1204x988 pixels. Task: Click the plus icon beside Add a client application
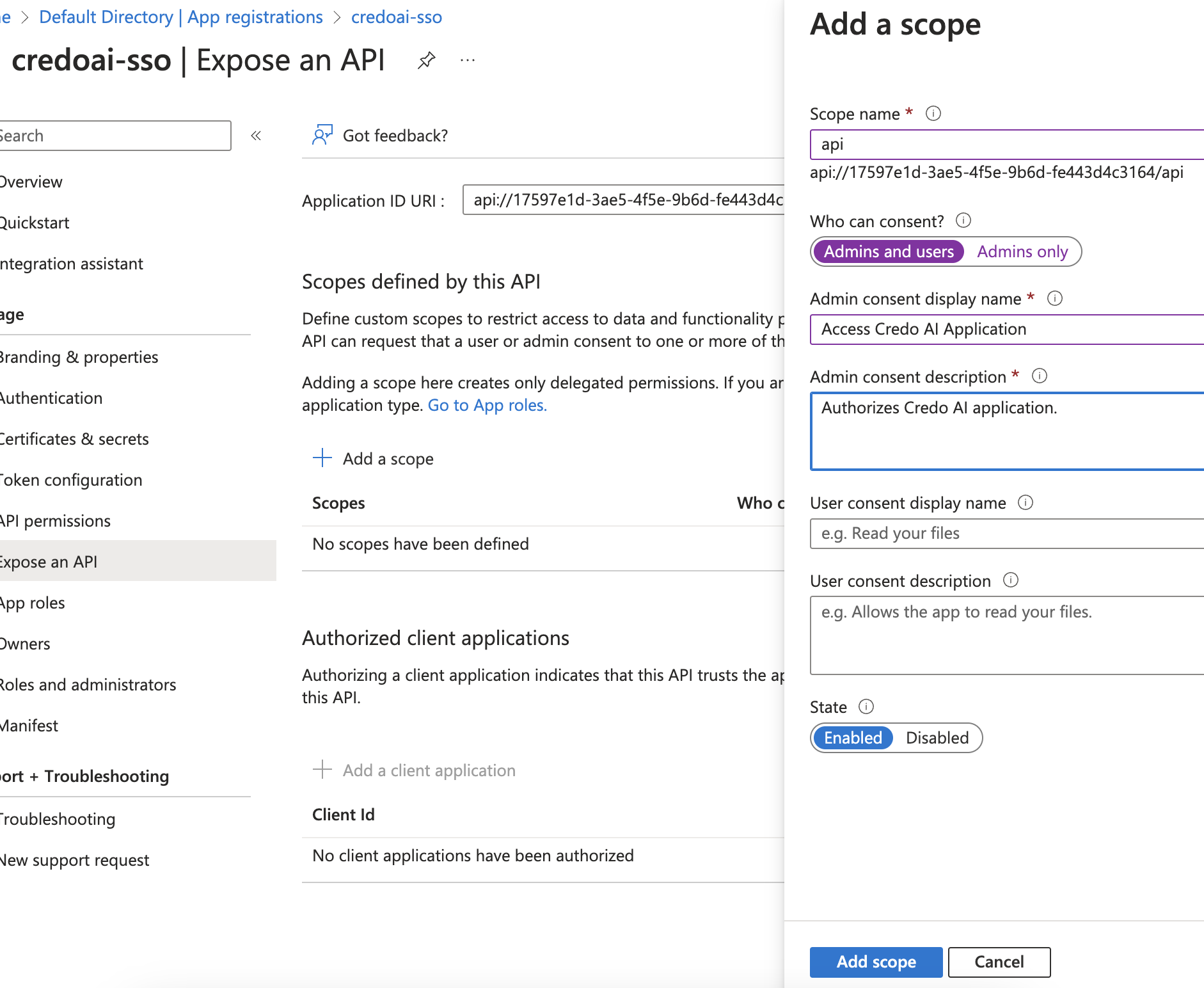pyautogui.click(x=322, y=770)
